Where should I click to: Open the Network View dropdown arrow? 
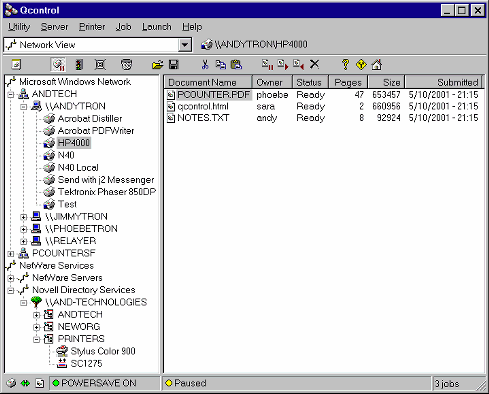185,45
